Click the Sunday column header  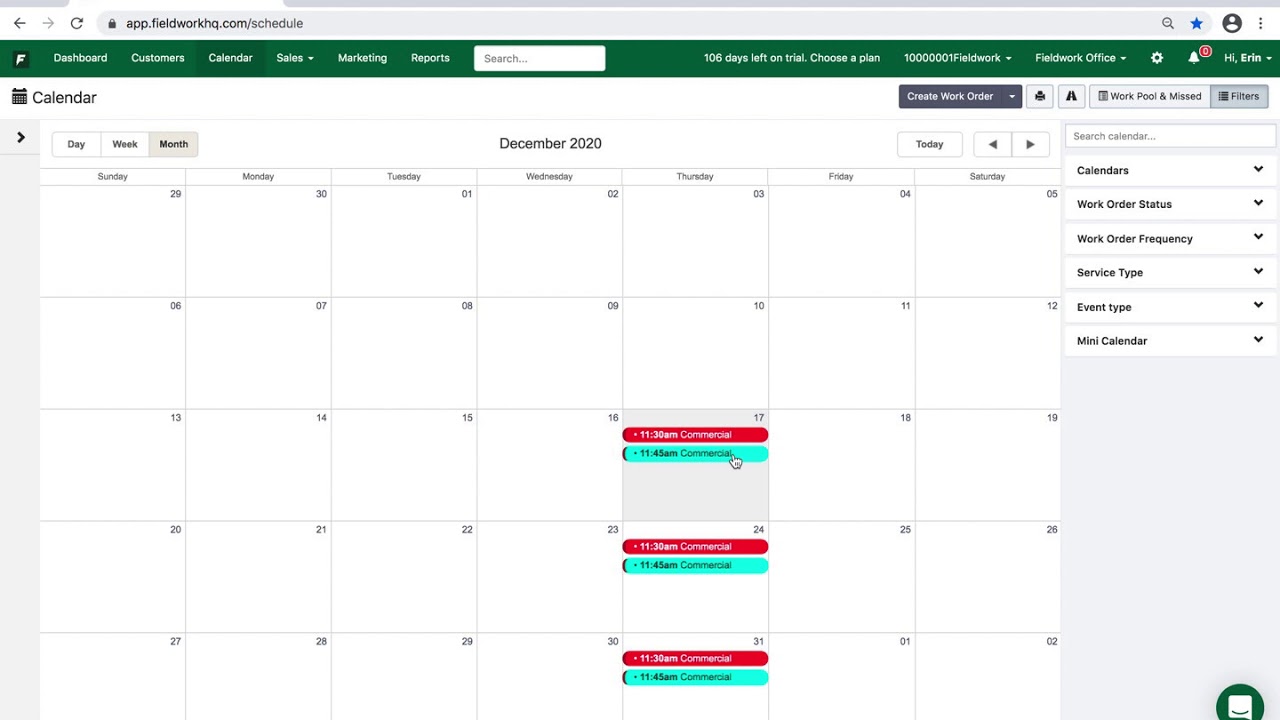113,176
